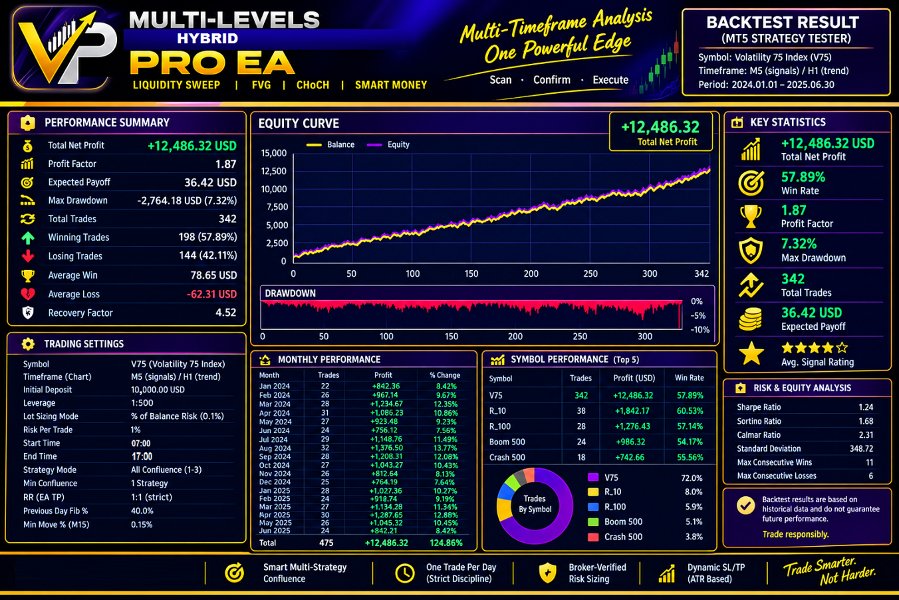Image resolution: width=899 pixels, height=600 pixels.
Task: Click the SMART MONEY label
Action: pyautogui.click(x=391, y=85)
